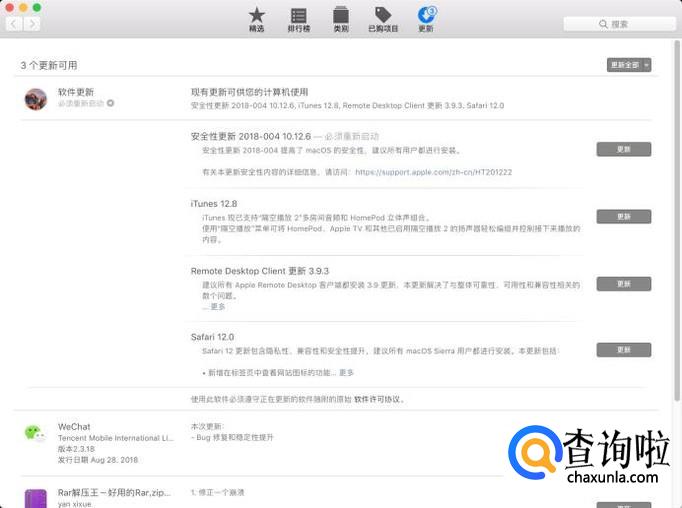Select the 现有更新可供您的计算机使用 heading
682x508 pixels.
250,92
